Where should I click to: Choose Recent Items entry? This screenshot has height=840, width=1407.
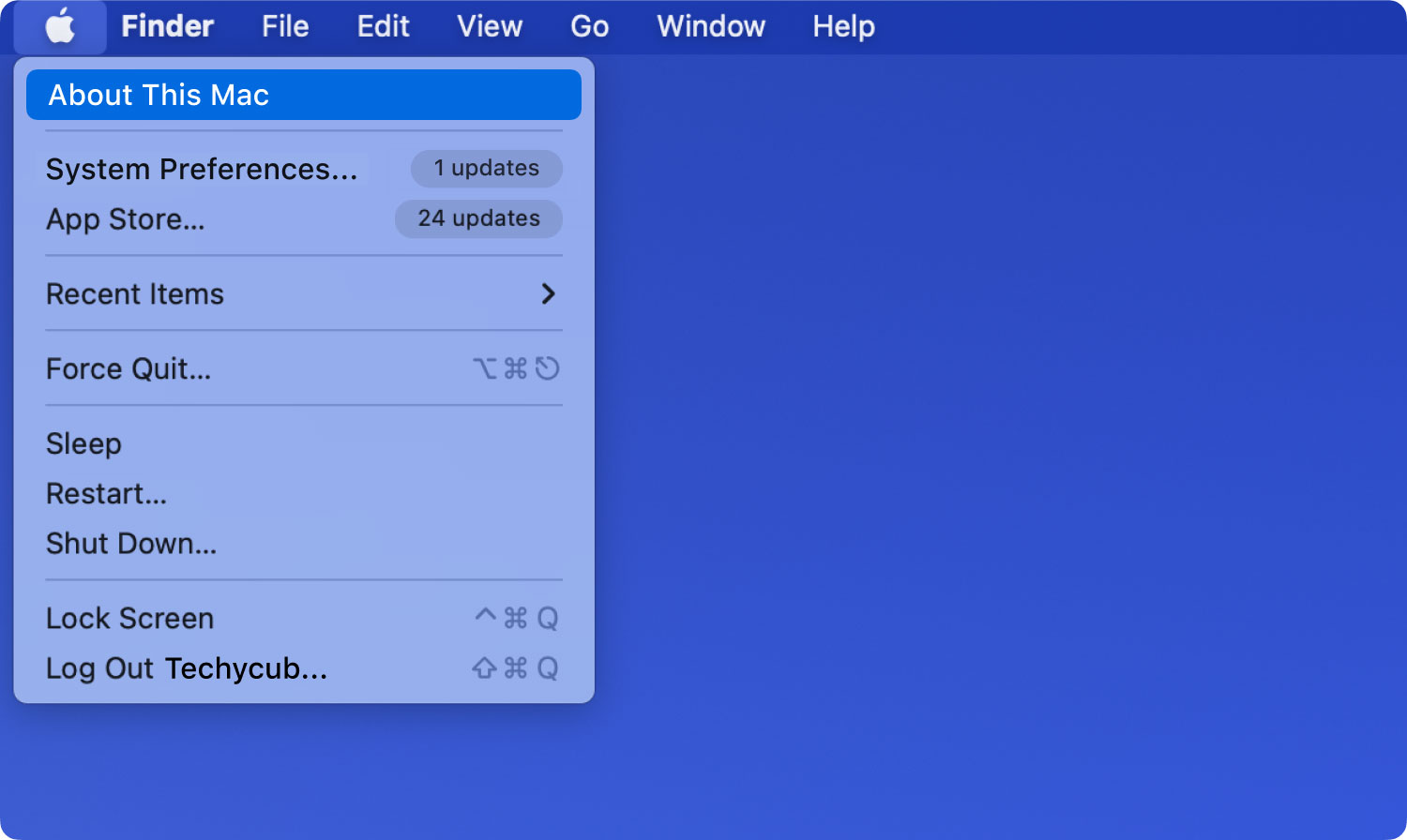coord(304,293)
